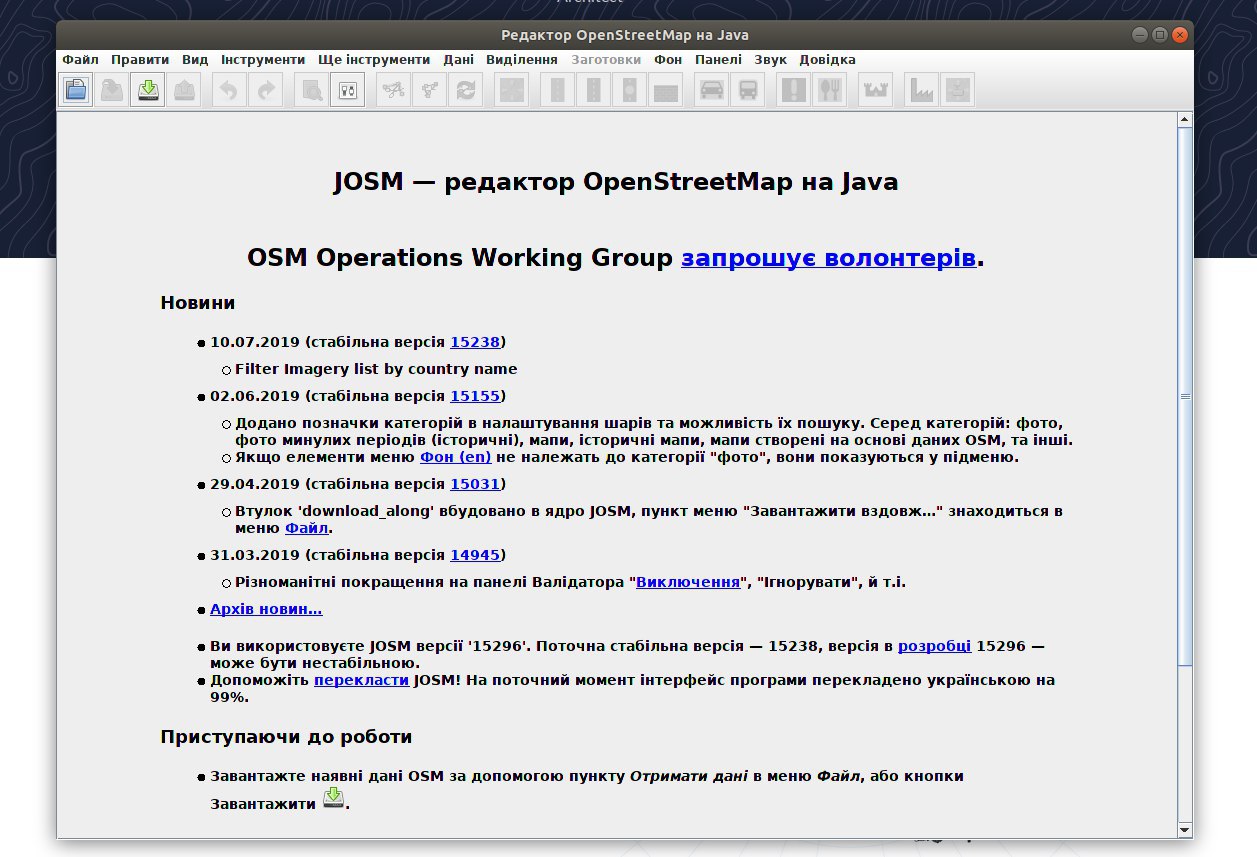
Task: Click the перекласти link
Action: [x=361, y=680]
